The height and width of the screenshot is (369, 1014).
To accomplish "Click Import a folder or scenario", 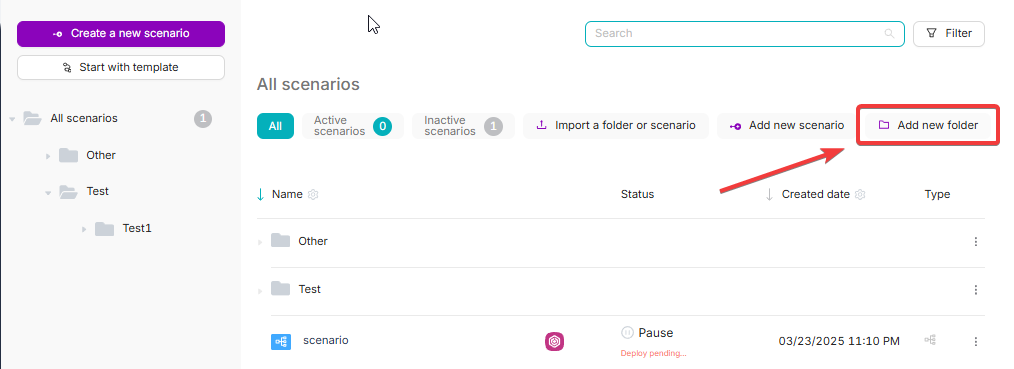I will (616, 126).
